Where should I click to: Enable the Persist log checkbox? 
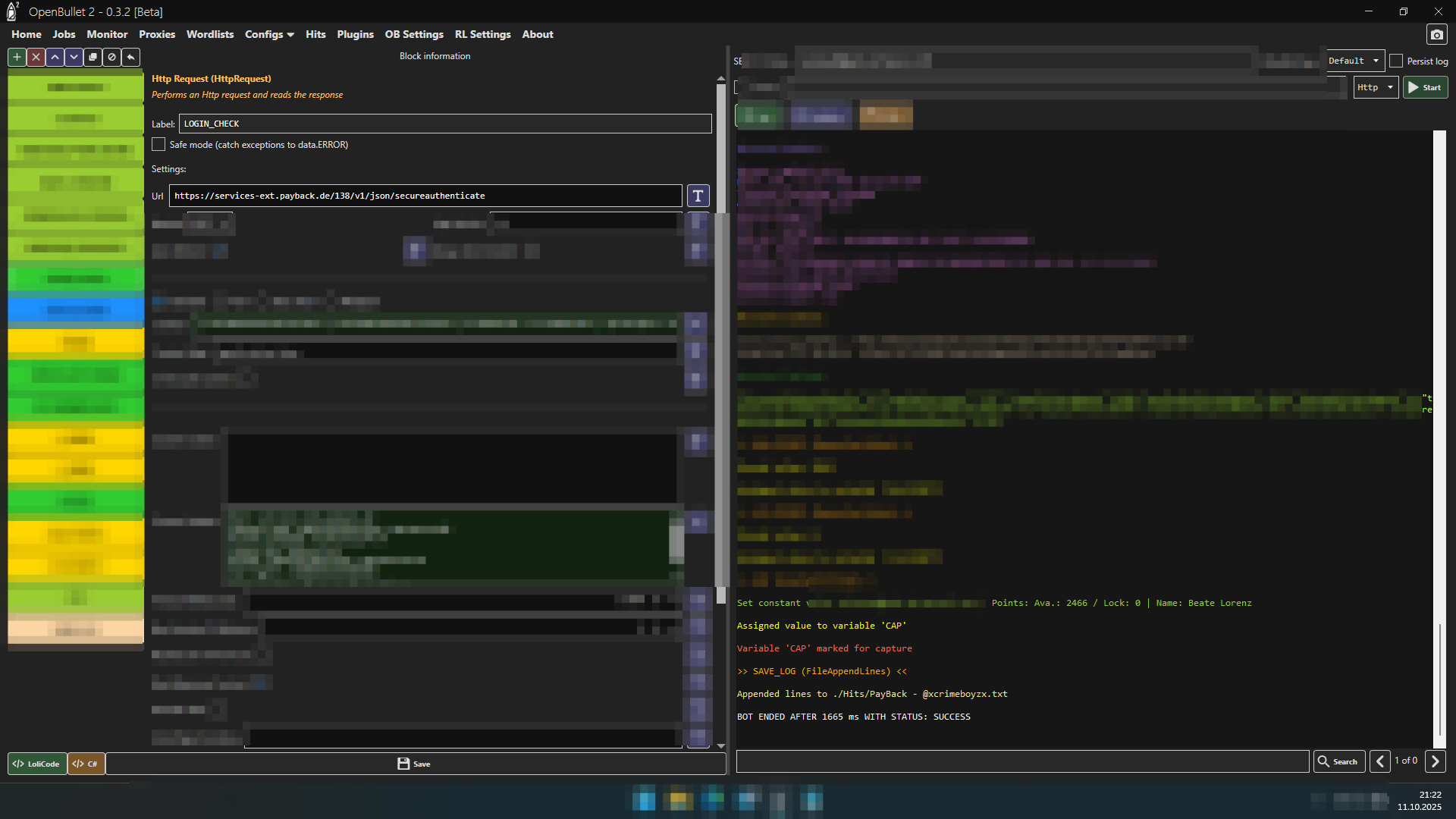point(1396,61)
